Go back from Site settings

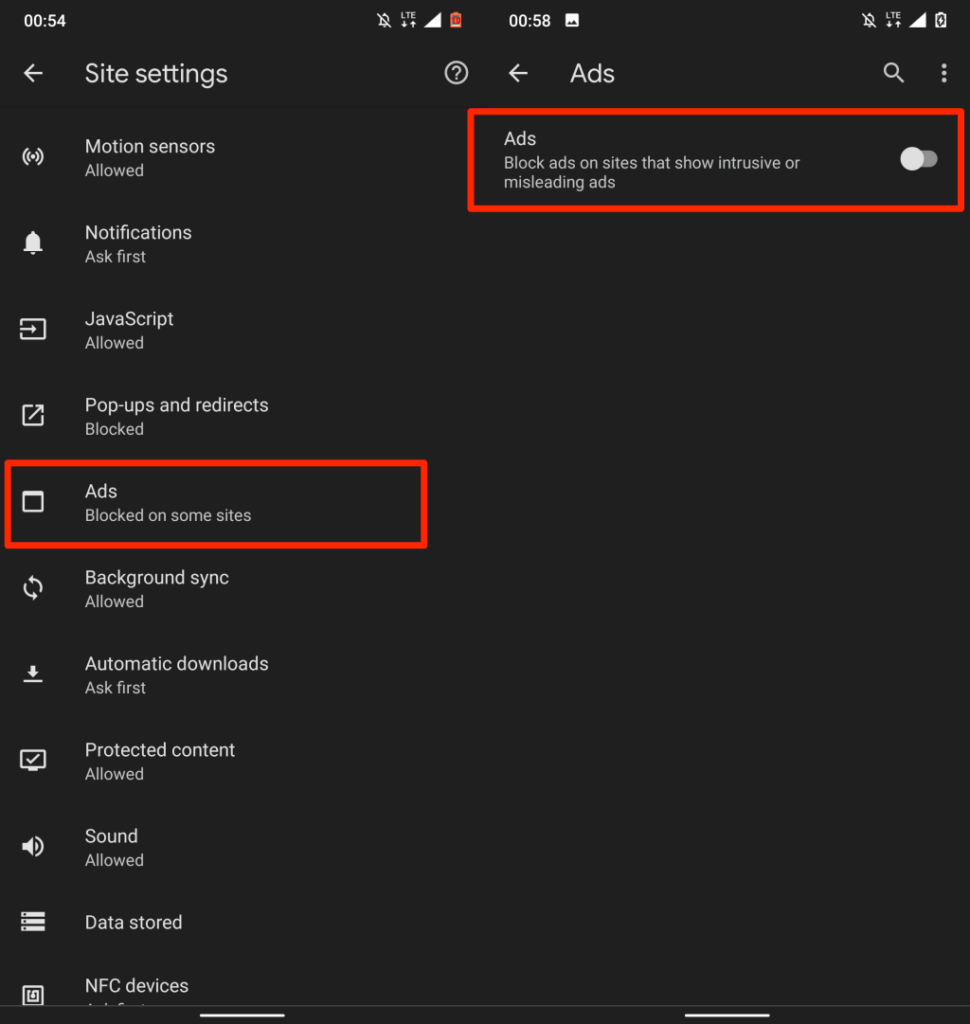click(x=33, y=73)
